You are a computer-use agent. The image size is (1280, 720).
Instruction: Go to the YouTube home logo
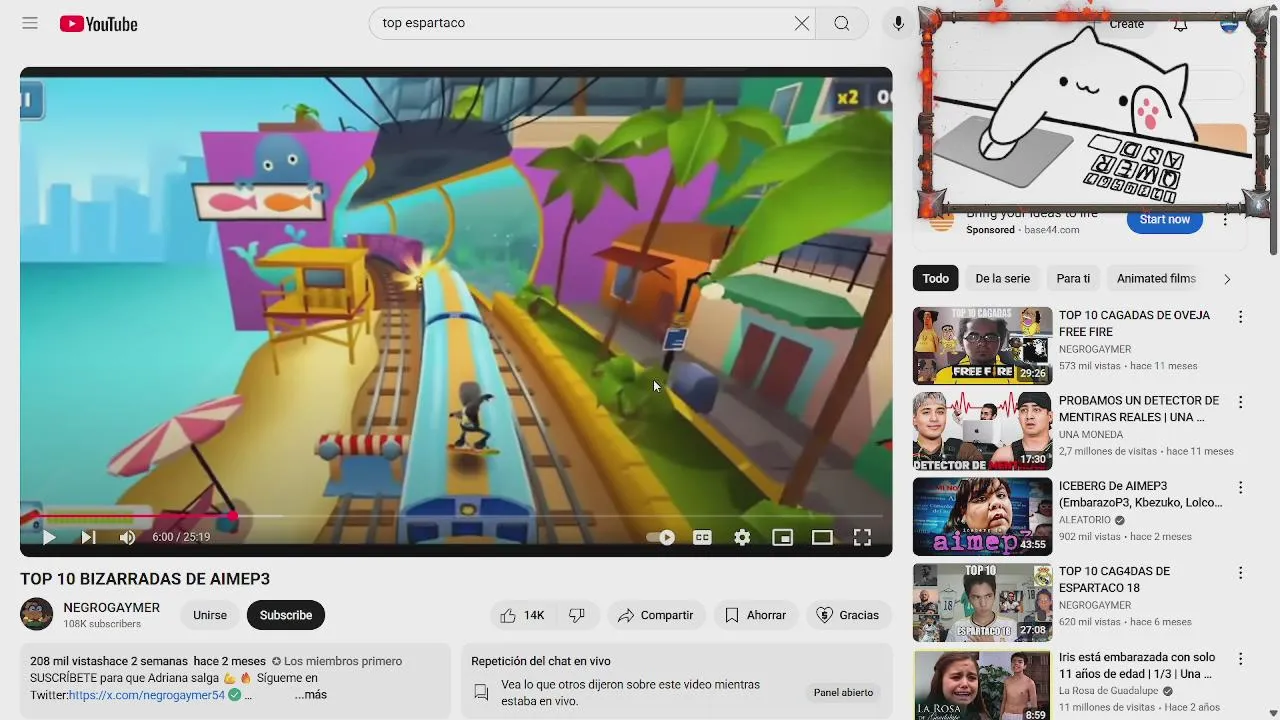coord(98,24)
